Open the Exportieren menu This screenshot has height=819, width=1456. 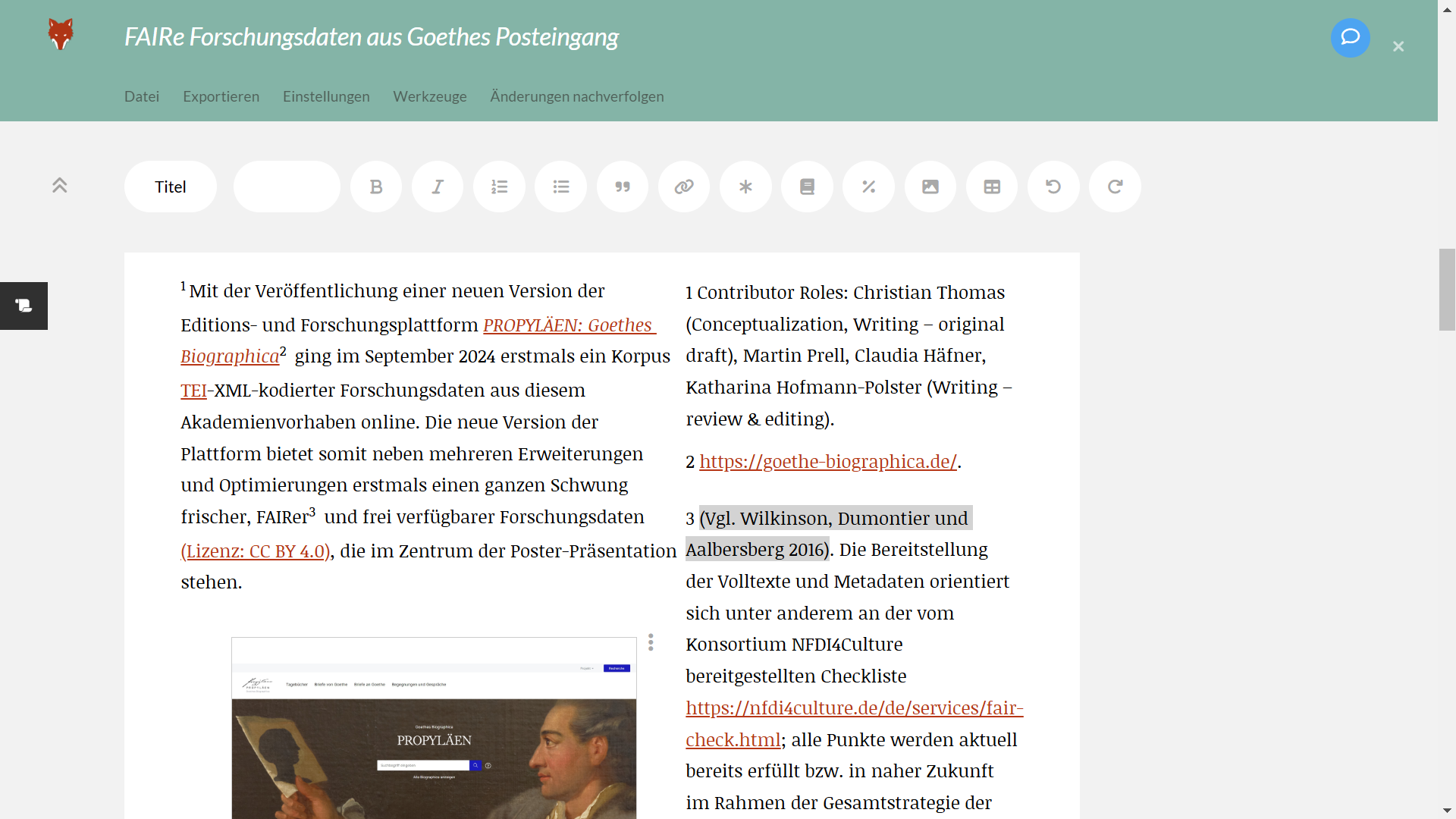coord(221,96)
